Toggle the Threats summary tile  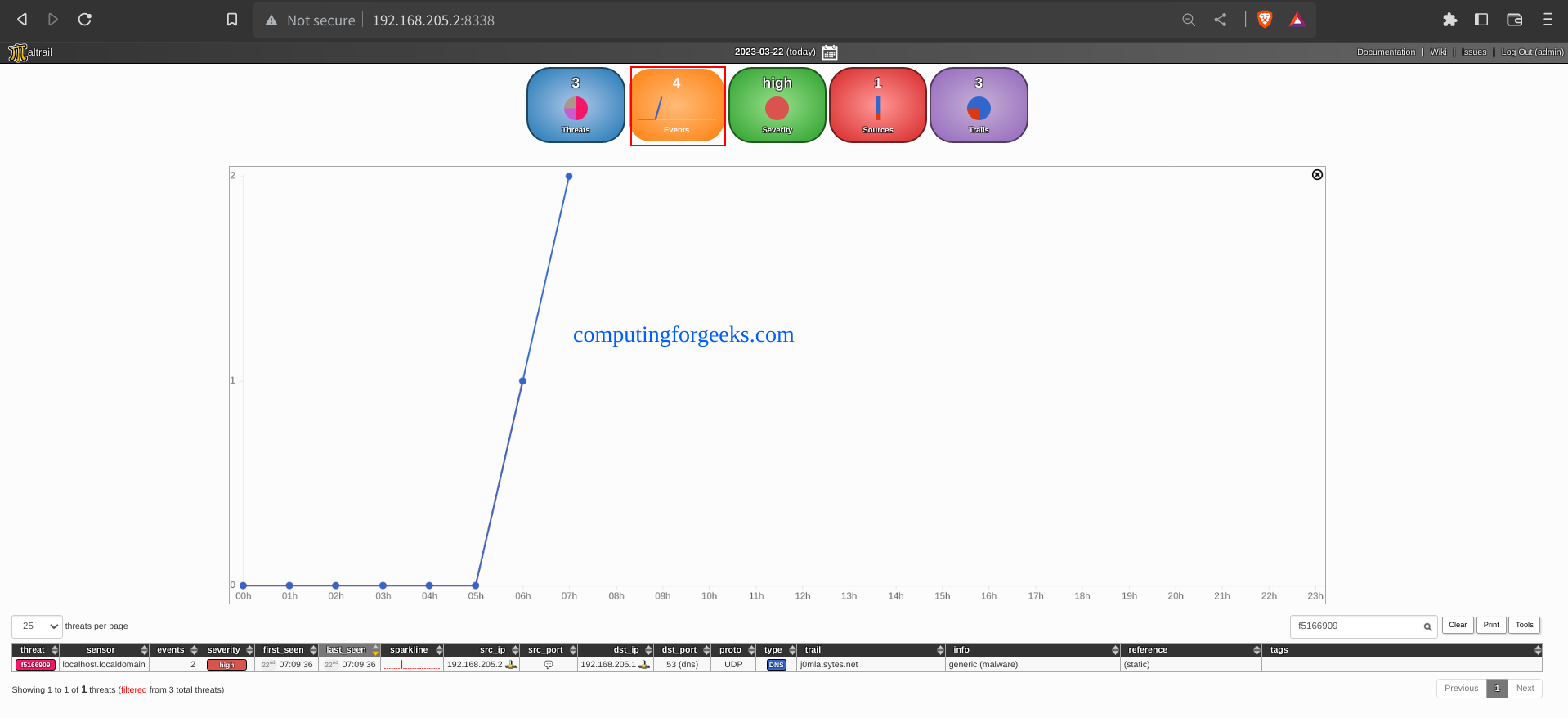pyautogui.click(x=576, y=105)
